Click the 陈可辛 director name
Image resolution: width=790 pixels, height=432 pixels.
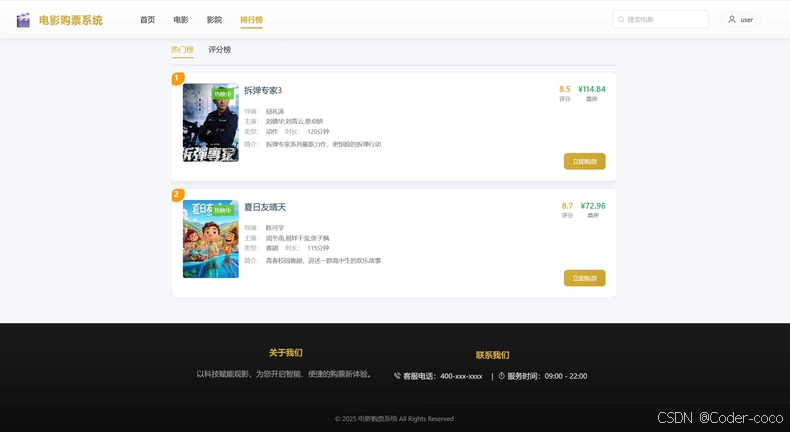(x=275, y=228)
